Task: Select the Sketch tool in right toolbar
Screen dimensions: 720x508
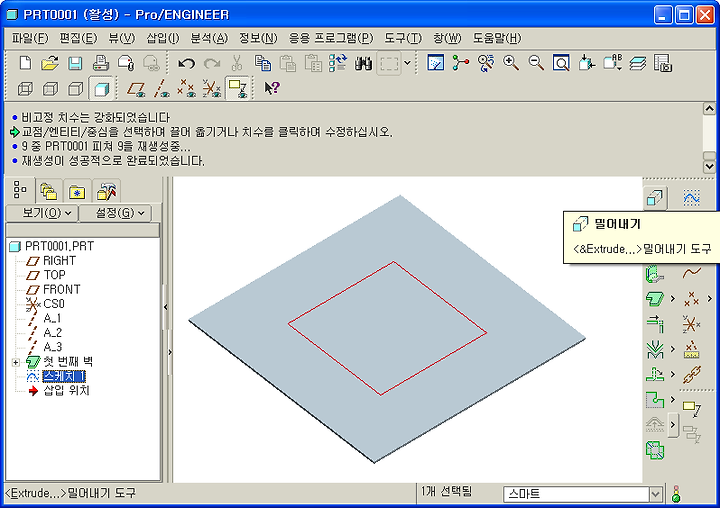Action: (691, 198)
